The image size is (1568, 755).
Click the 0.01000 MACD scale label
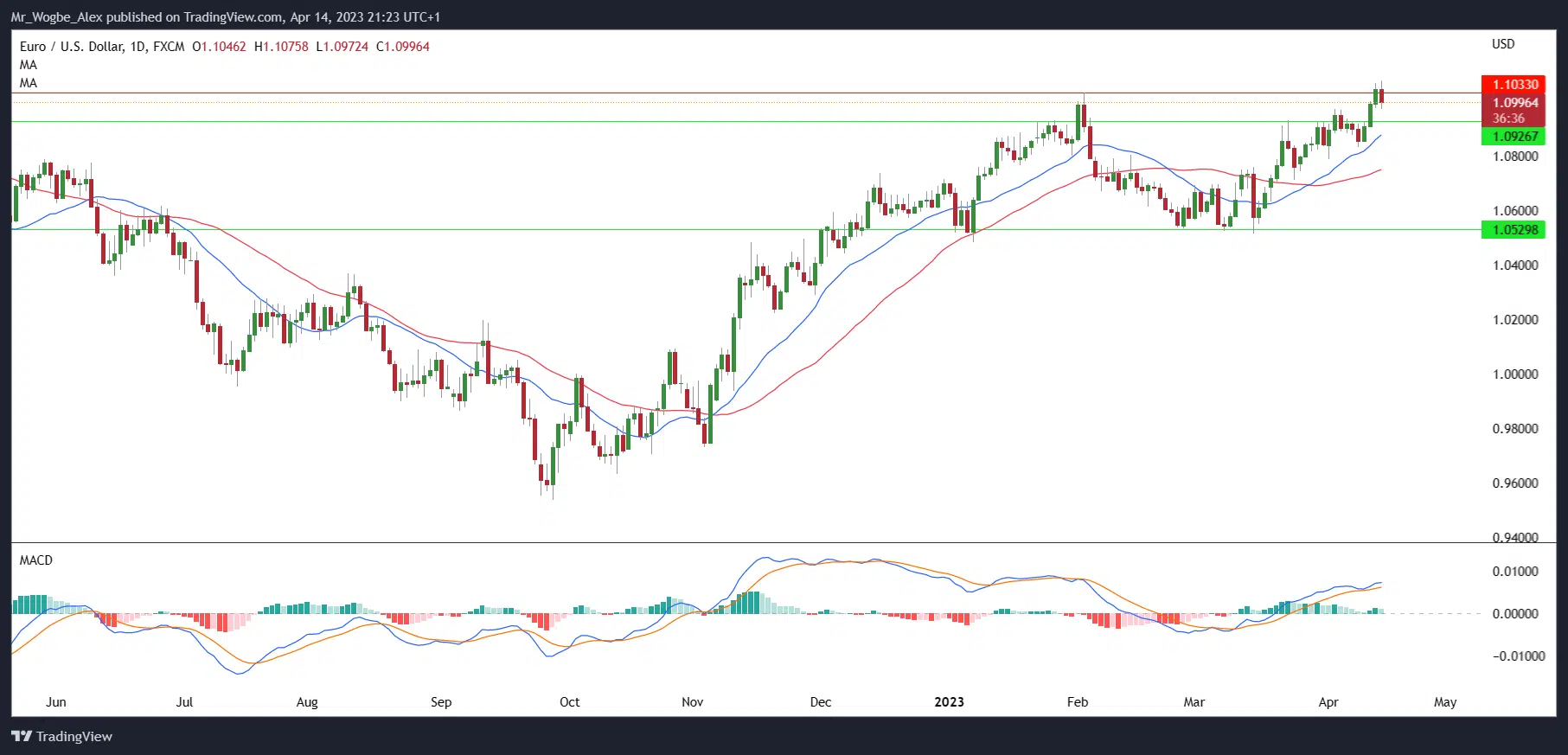[x=1515, y=572]
